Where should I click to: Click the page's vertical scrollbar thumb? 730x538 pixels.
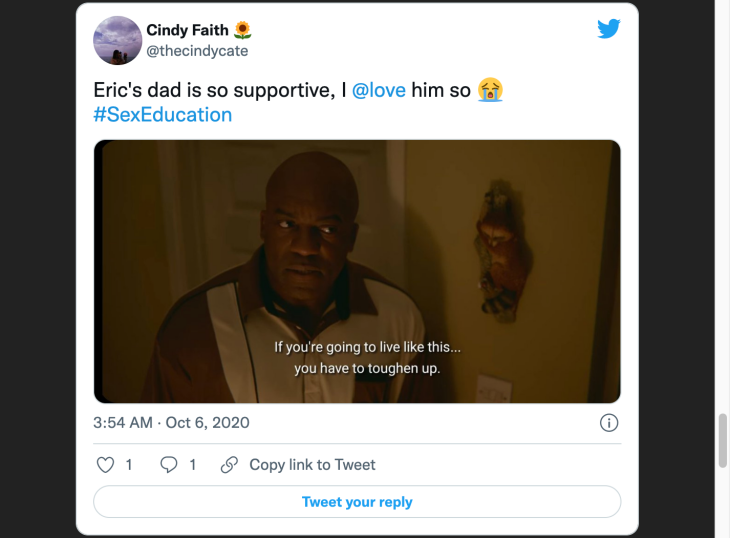tap(723, 441)
